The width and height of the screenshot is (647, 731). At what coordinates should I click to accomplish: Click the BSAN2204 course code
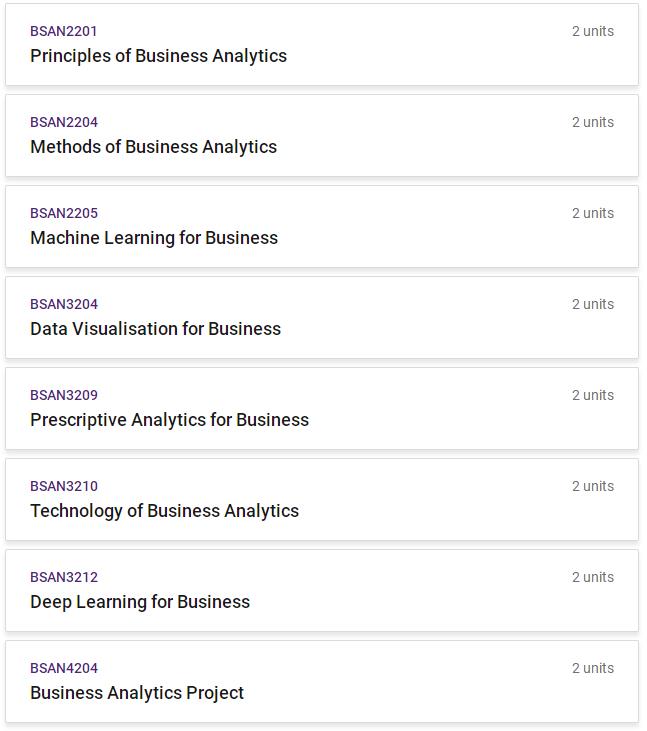point(64,122)
